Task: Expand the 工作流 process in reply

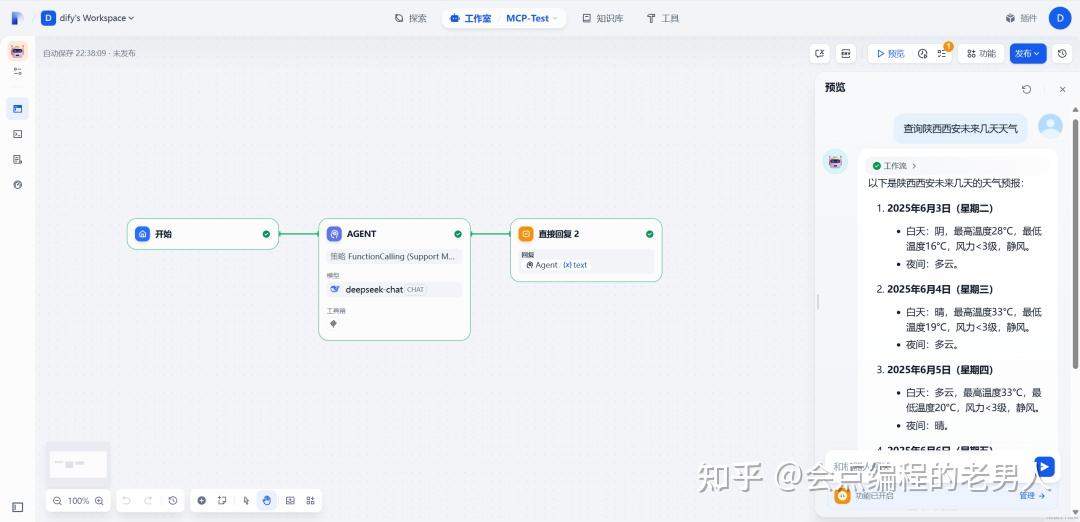Action: click(894, 166)
